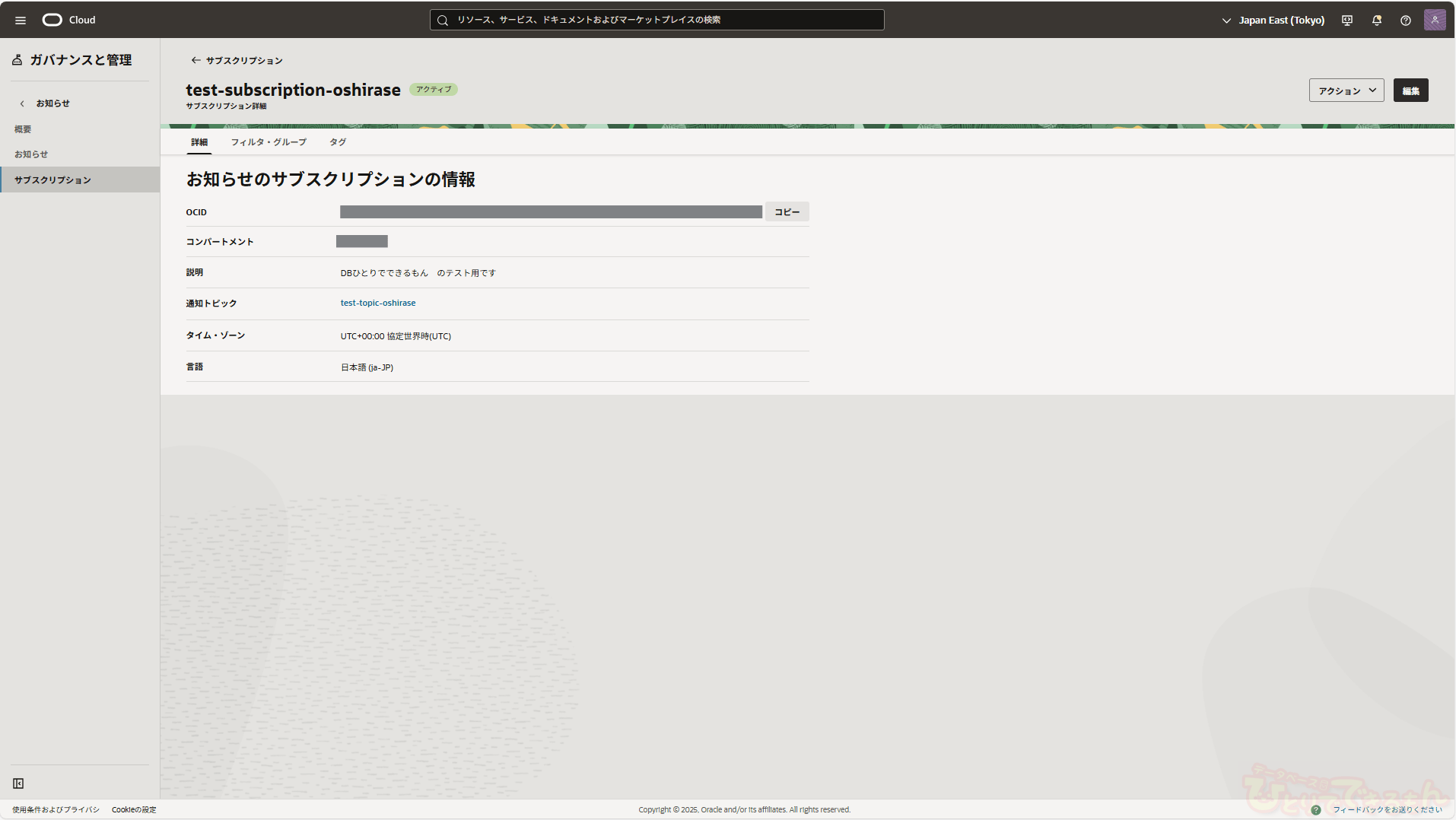
Task: Open Cookieの設定 footer link
Action: [134, 809]
